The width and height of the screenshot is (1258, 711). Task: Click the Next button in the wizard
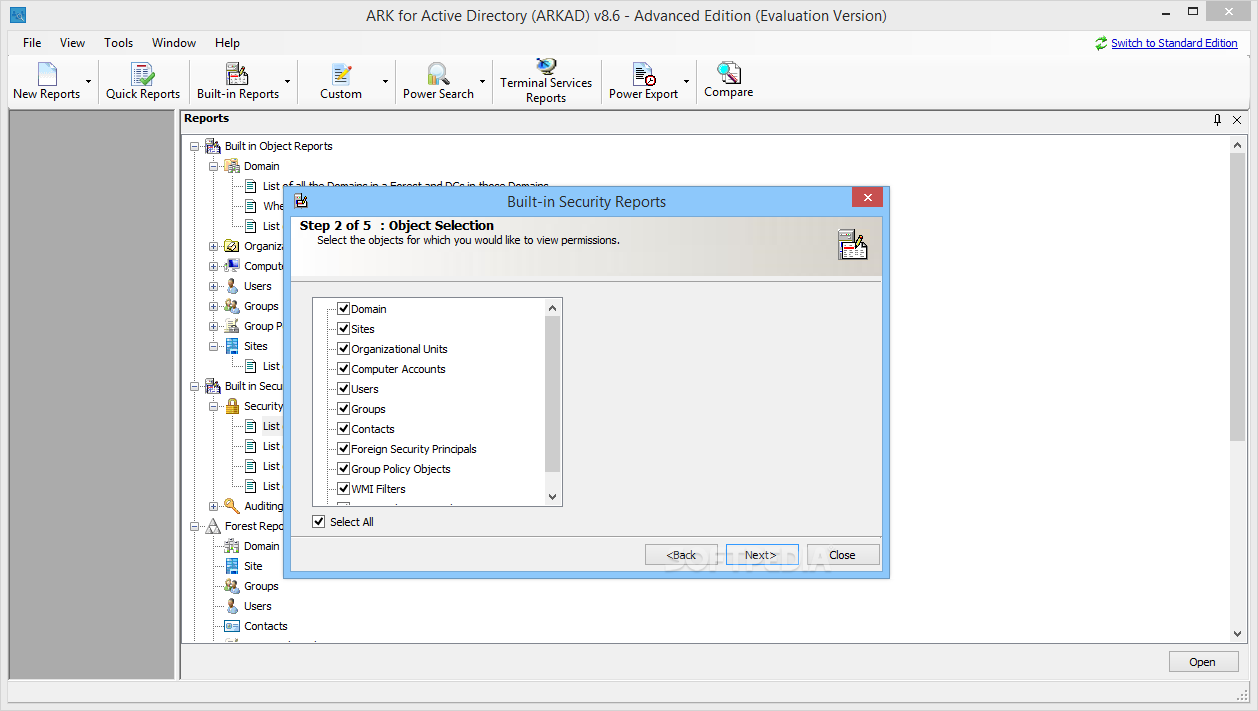(x=762, y=555)
